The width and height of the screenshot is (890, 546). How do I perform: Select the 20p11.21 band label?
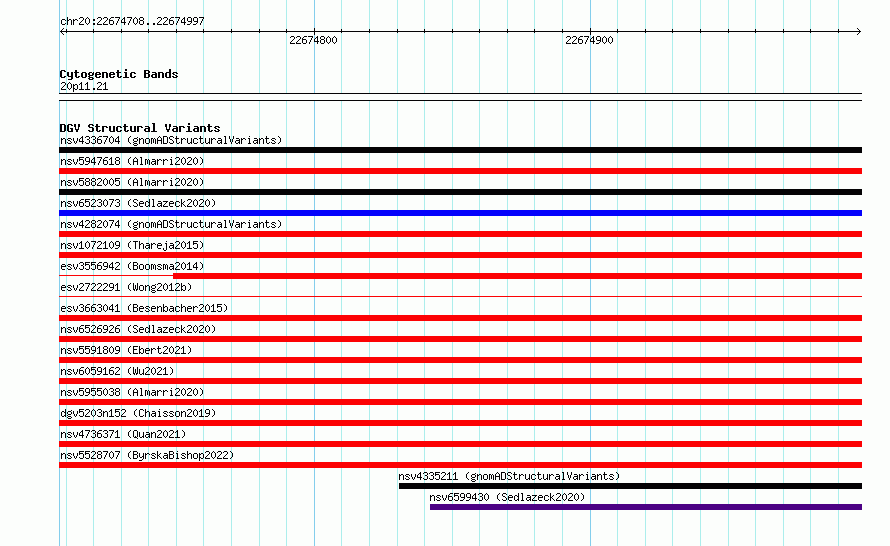tap(84, 86)
